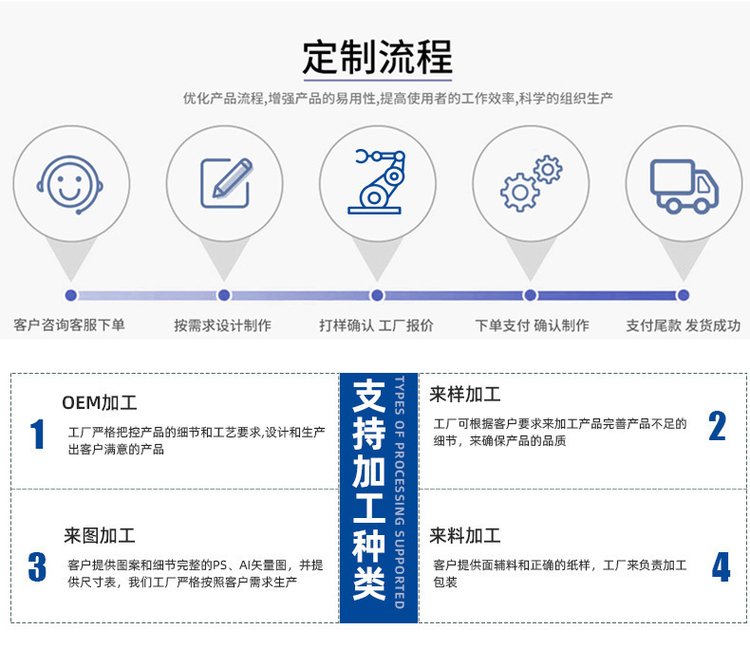This screenshot has width=750, height=648.
Task: Open the 按需求设计制作 step label
Action: [222, 325]
